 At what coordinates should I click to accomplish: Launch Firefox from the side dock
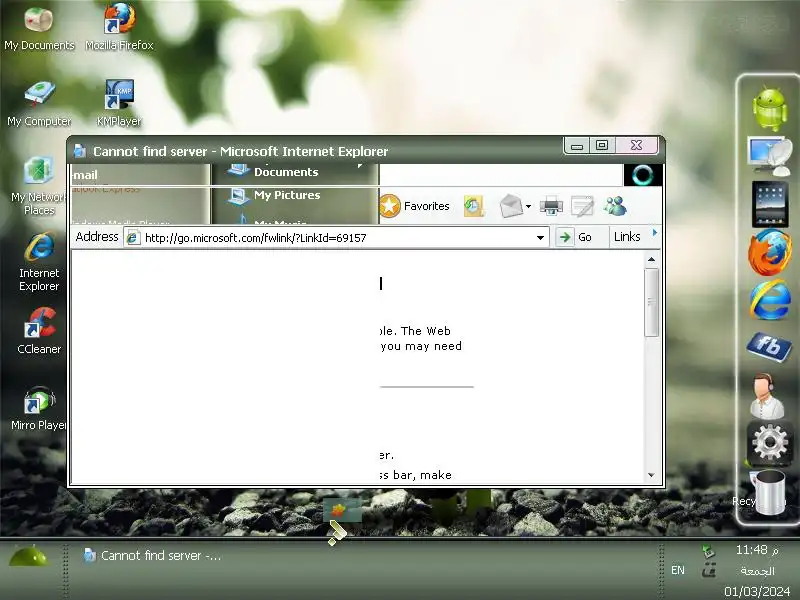click(769, 252)
